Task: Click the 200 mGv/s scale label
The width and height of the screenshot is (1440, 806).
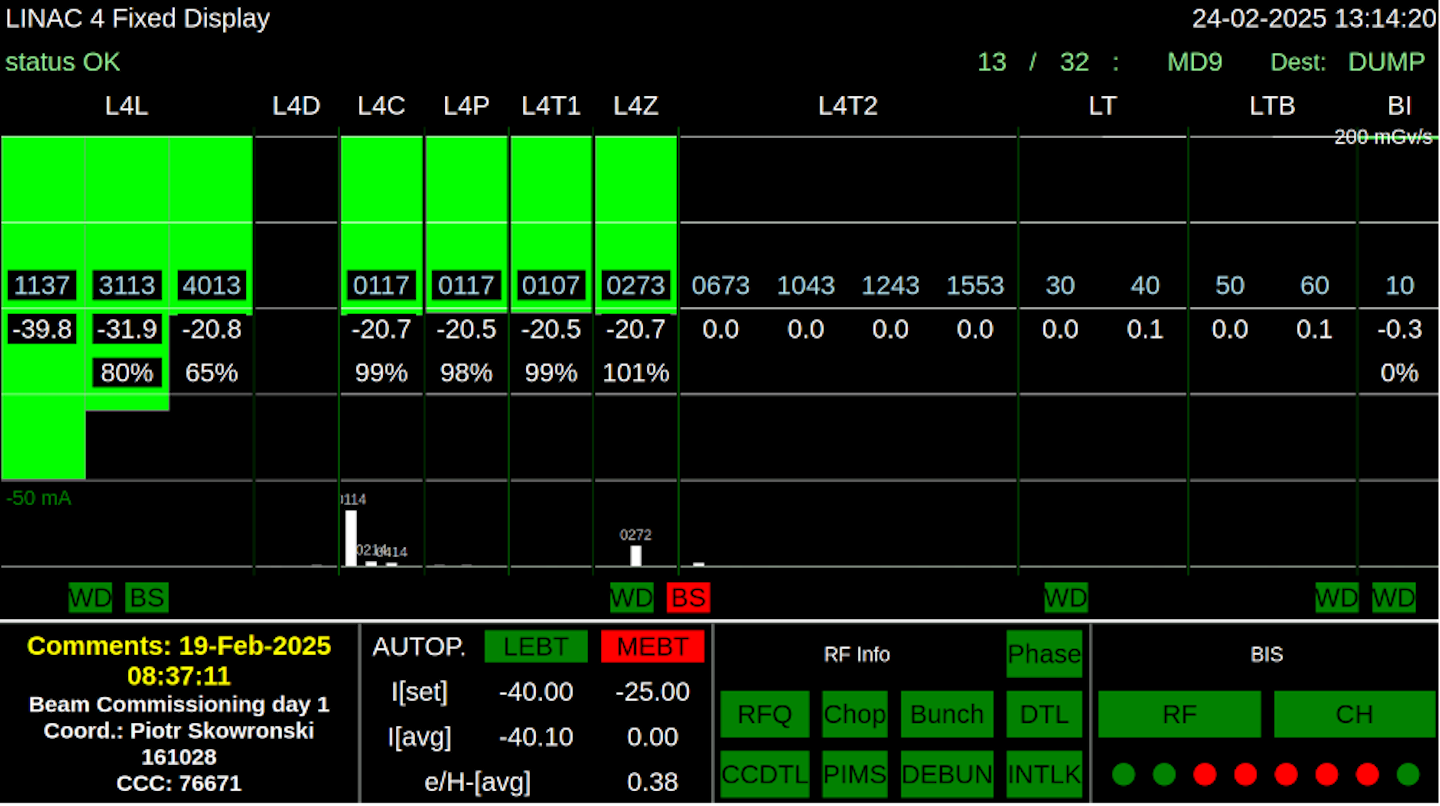Action: tap(1384, 138)
